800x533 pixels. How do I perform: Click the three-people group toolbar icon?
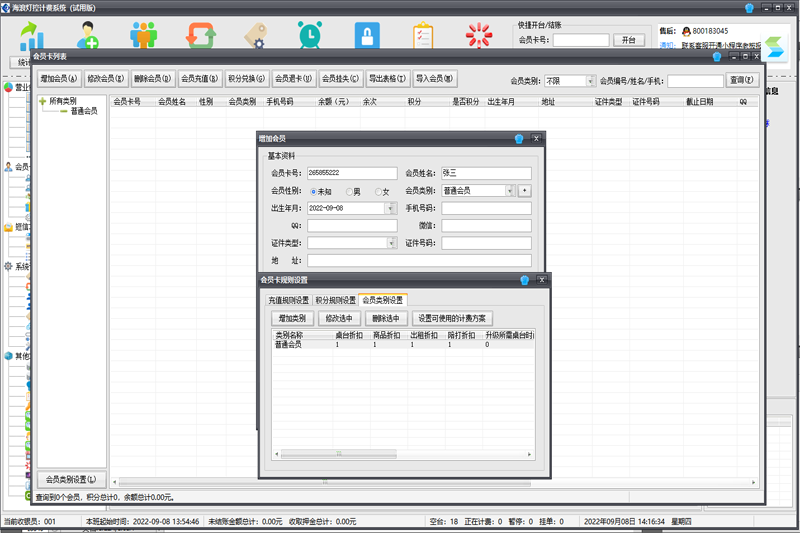[x=144, y=36]
